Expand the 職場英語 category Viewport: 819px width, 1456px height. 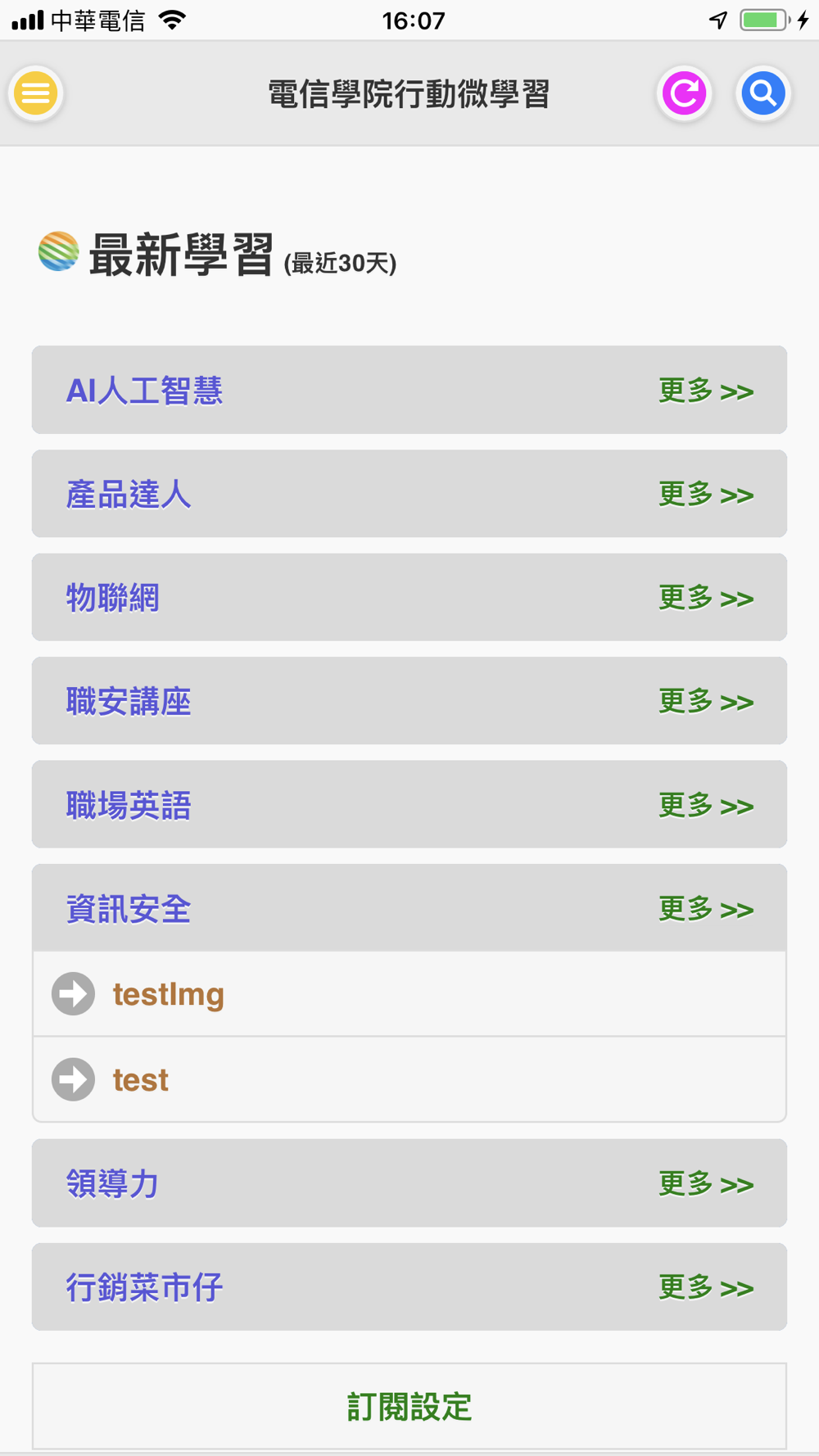129,805
